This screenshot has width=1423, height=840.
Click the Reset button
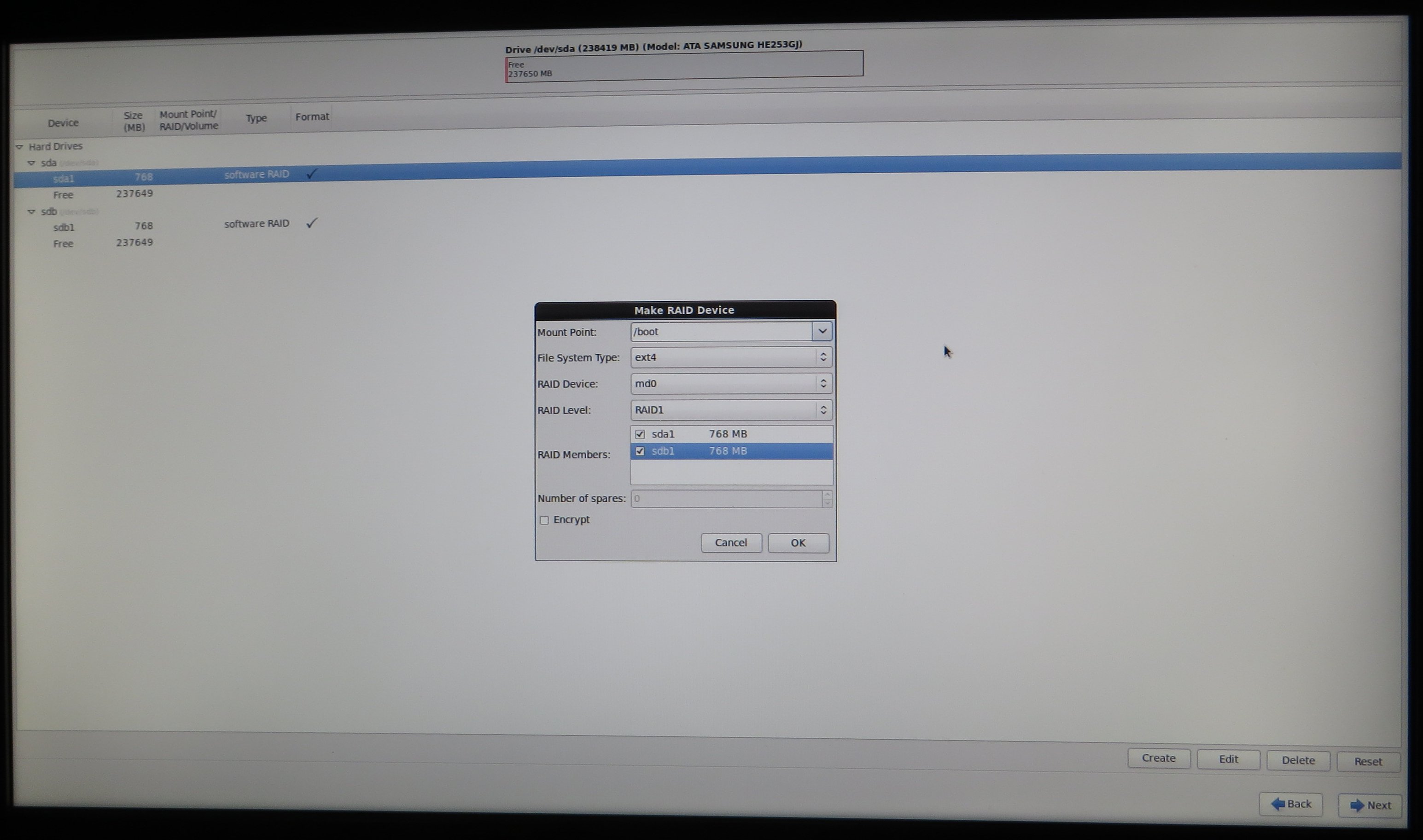[x=1368, y=762]
